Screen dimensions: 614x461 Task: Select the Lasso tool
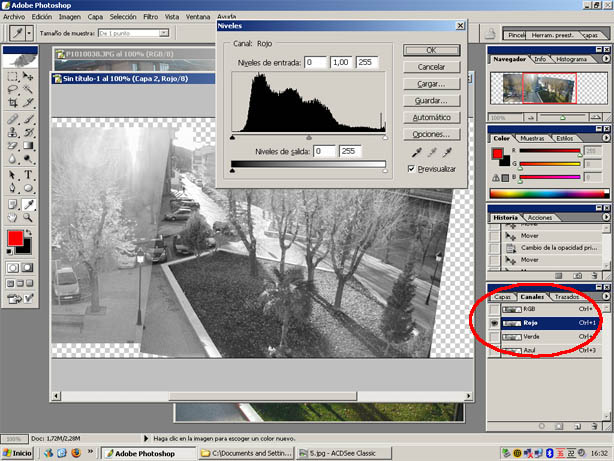click(x=12, y=89)
